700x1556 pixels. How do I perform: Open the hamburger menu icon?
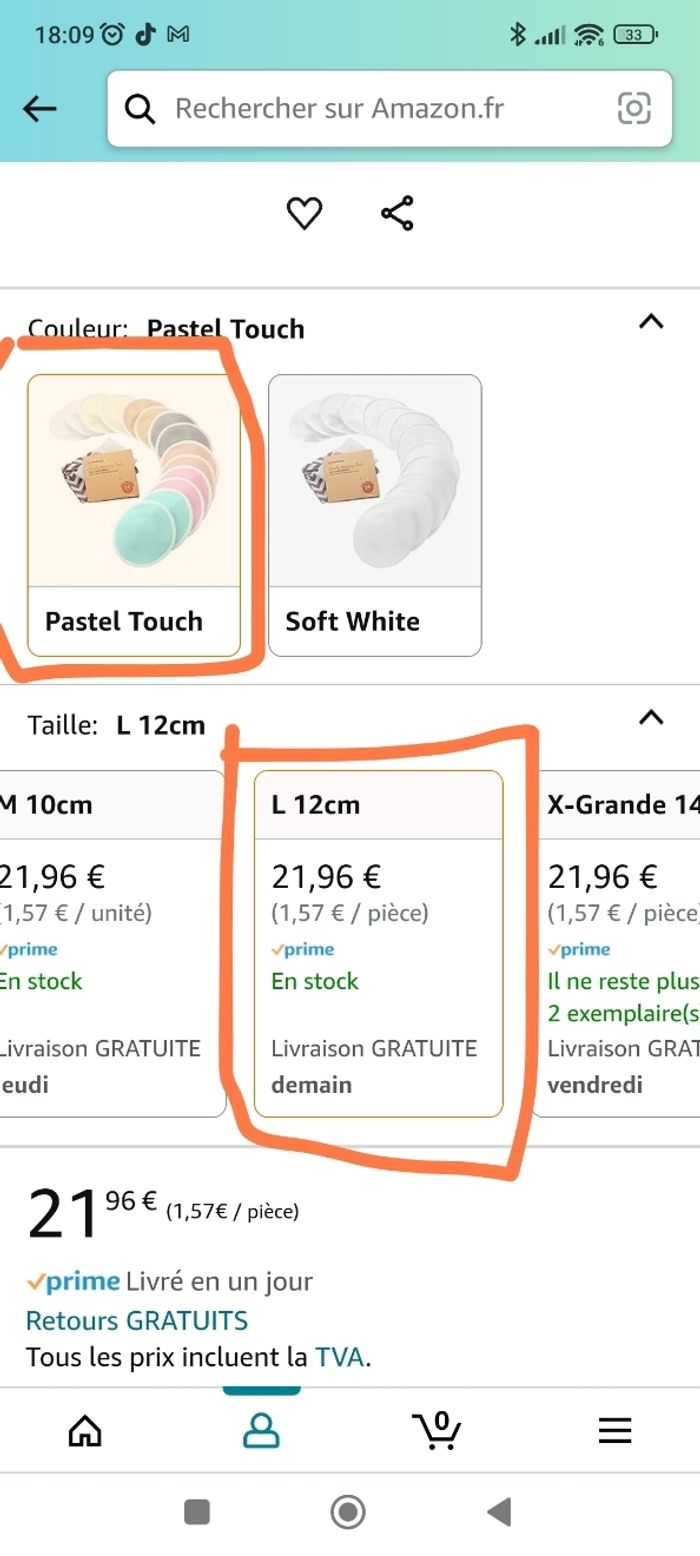(x=614, y=1431)
